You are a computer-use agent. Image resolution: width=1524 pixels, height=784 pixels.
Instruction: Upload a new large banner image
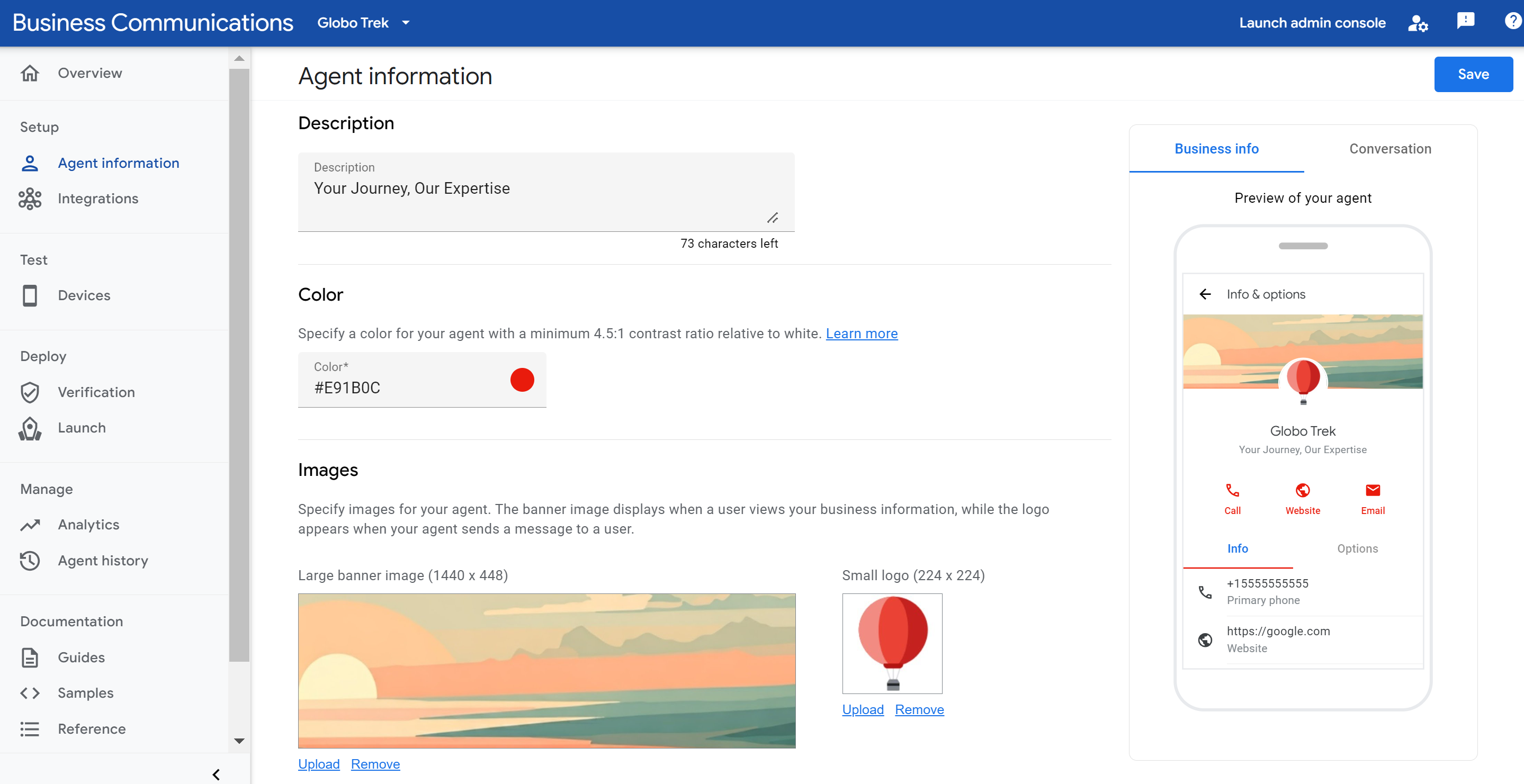pyautogui.click(x=319, y=763)
